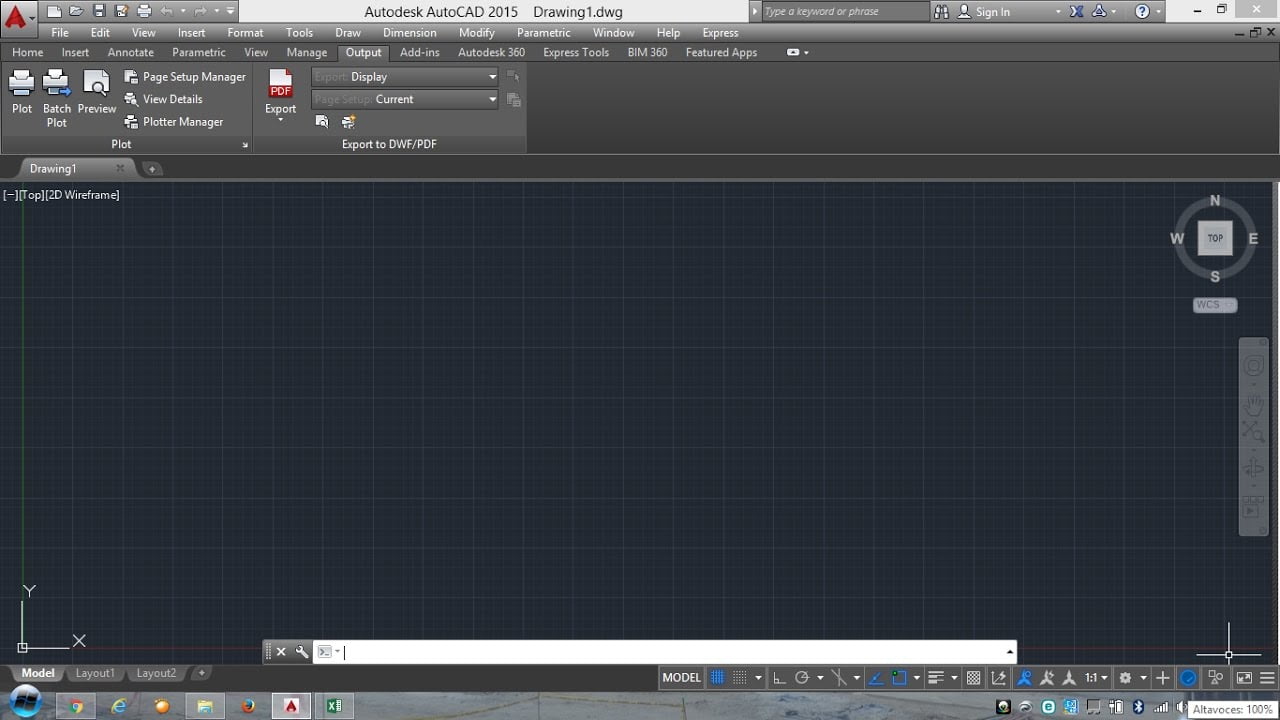Open the Export Display dropdown

pyautogui.click(x=405, y=77)
